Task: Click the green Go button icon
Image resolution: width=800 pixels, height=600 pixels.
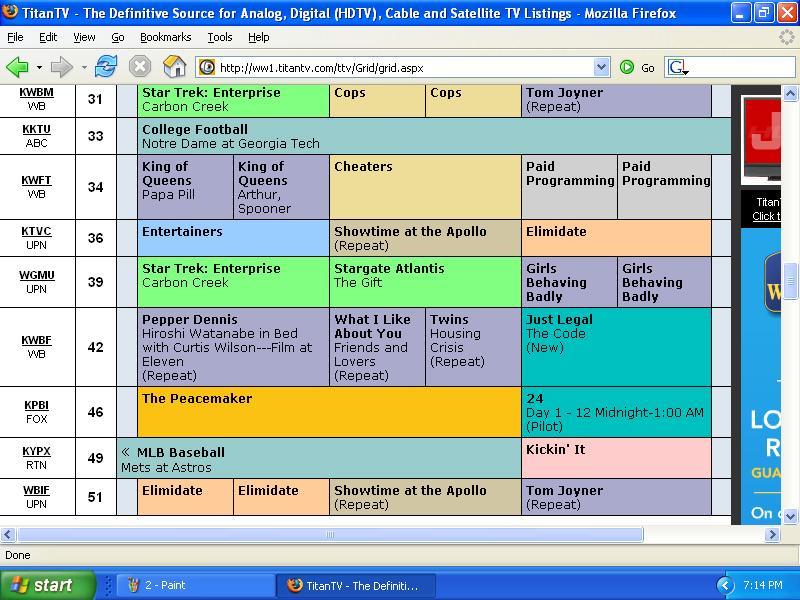Action: (x=627, y=67)
